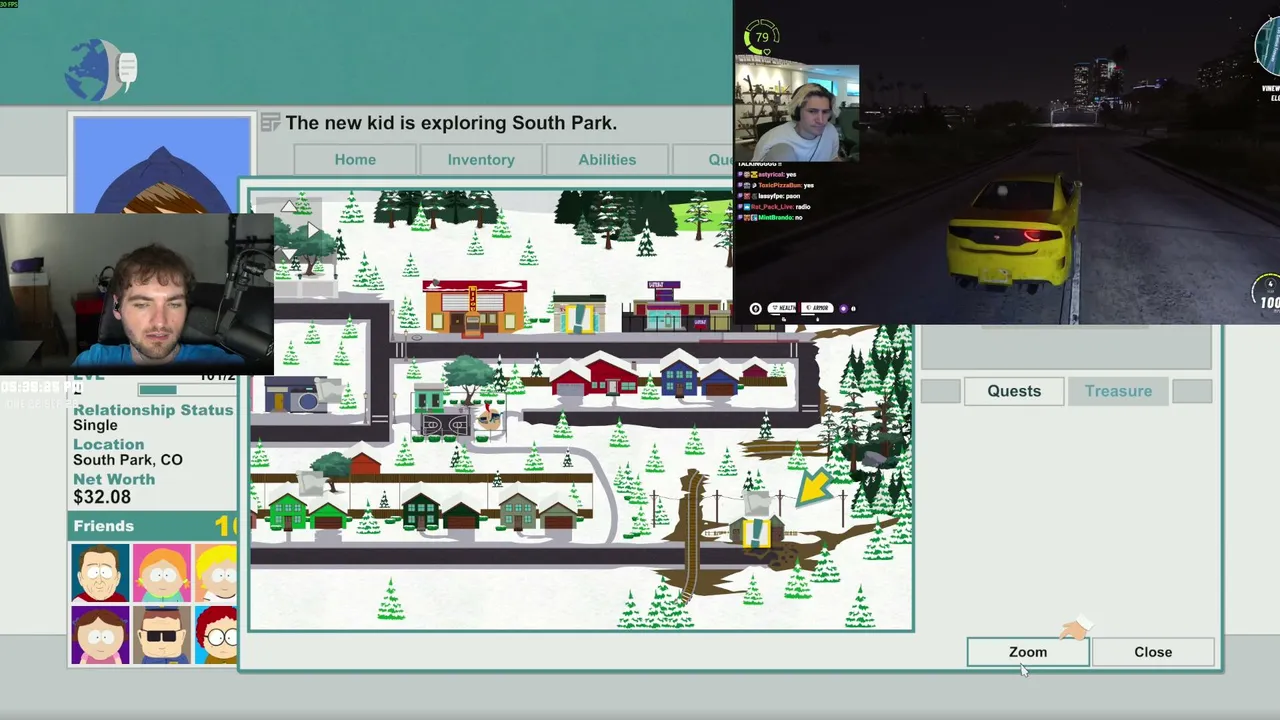The width and height of the screenshot is (1280, 720).
Task: Click the player marker beside the basketball court
Action: point(488,419)
